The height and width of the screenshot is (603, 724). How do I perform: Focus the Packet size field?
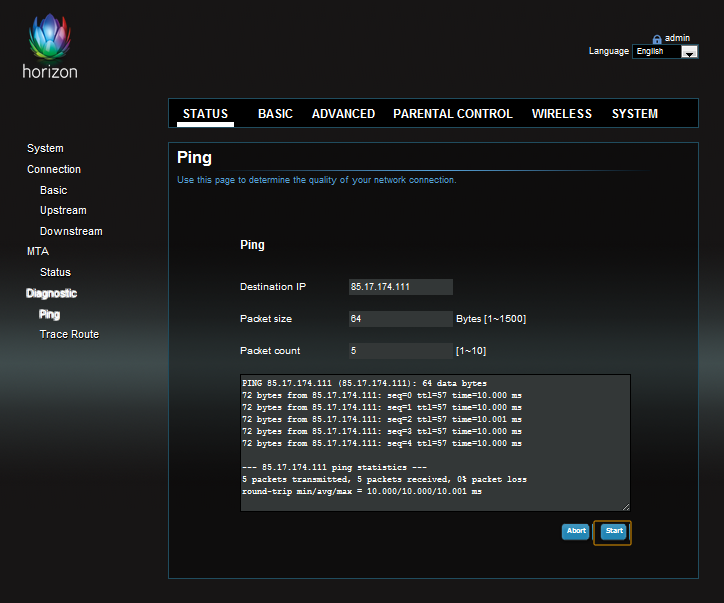point(401,319)
